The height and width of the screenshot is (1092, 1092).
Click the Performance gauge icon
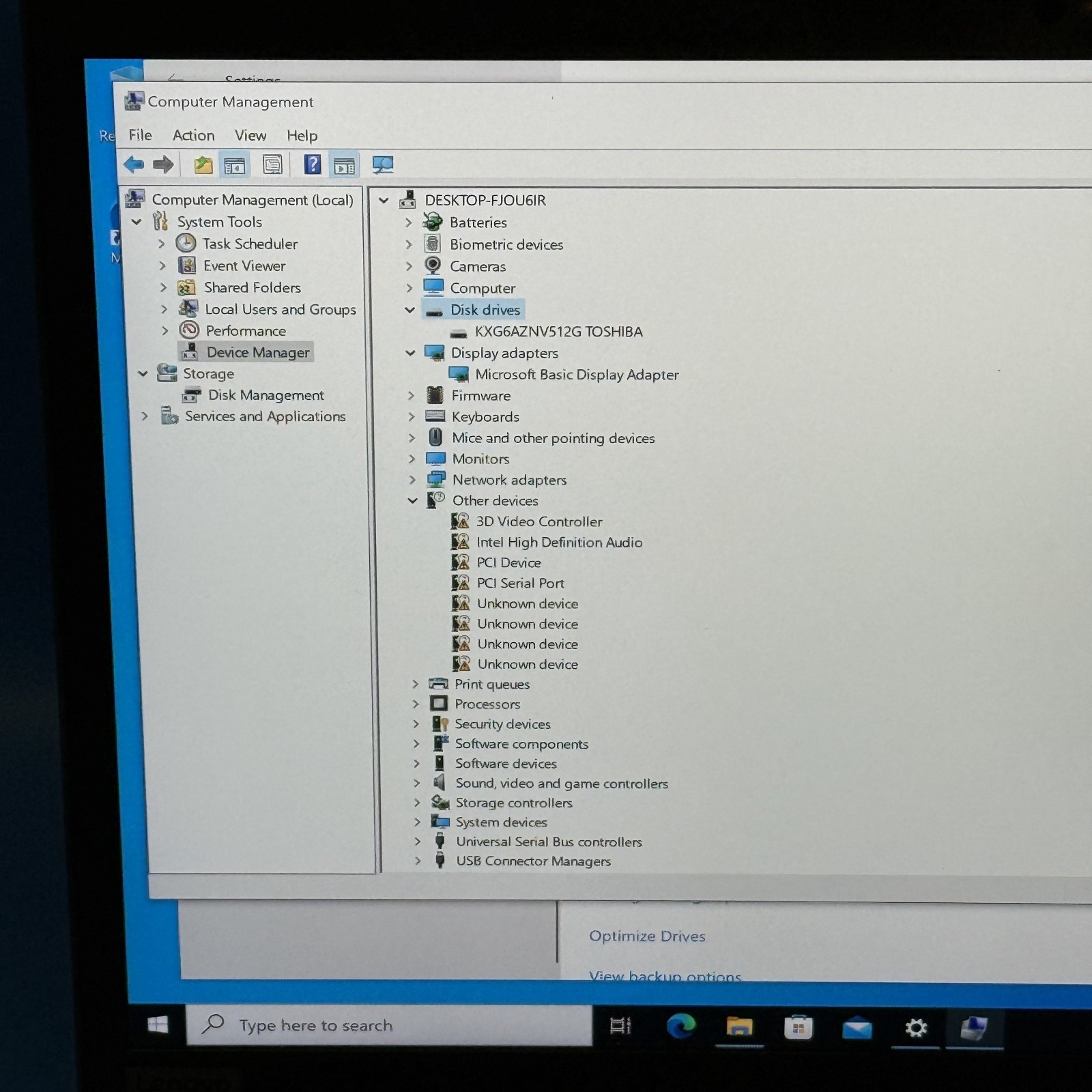tap(189, 330)
